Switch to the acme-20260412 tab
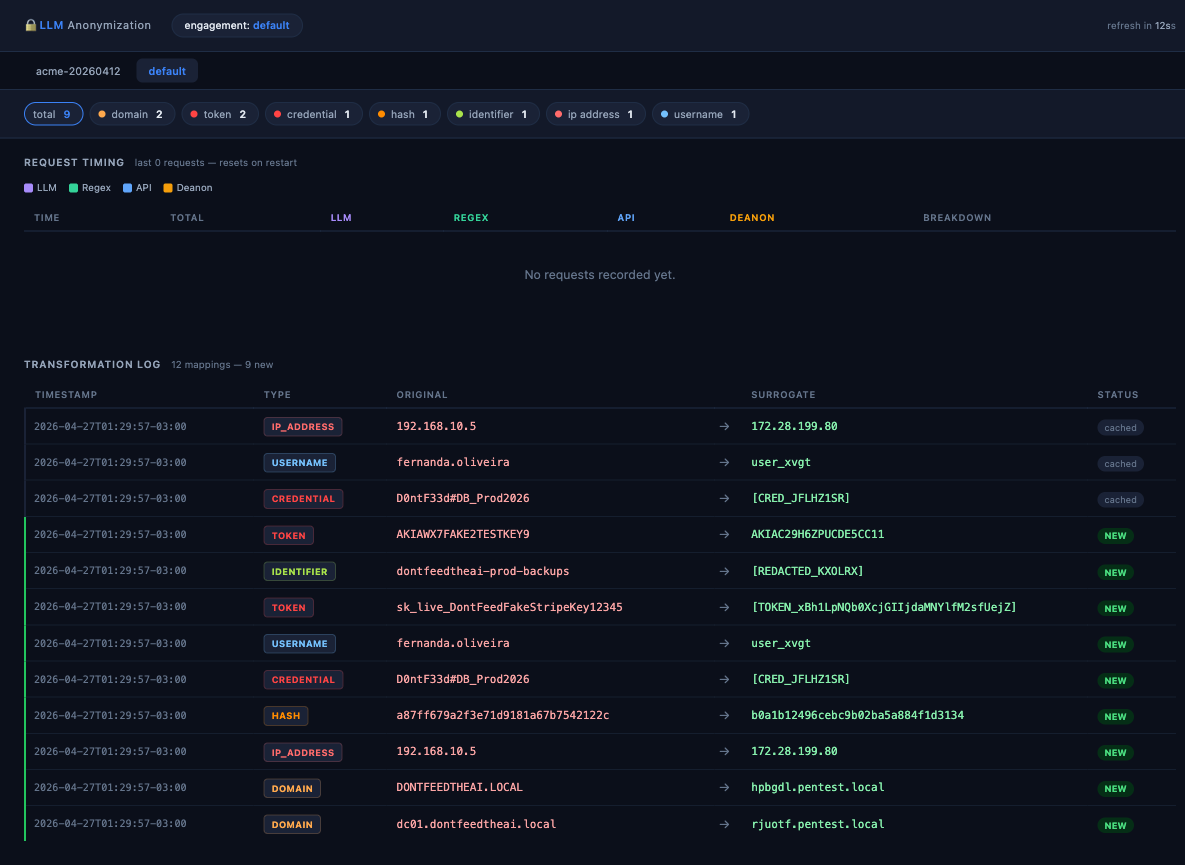 point(78,71)
